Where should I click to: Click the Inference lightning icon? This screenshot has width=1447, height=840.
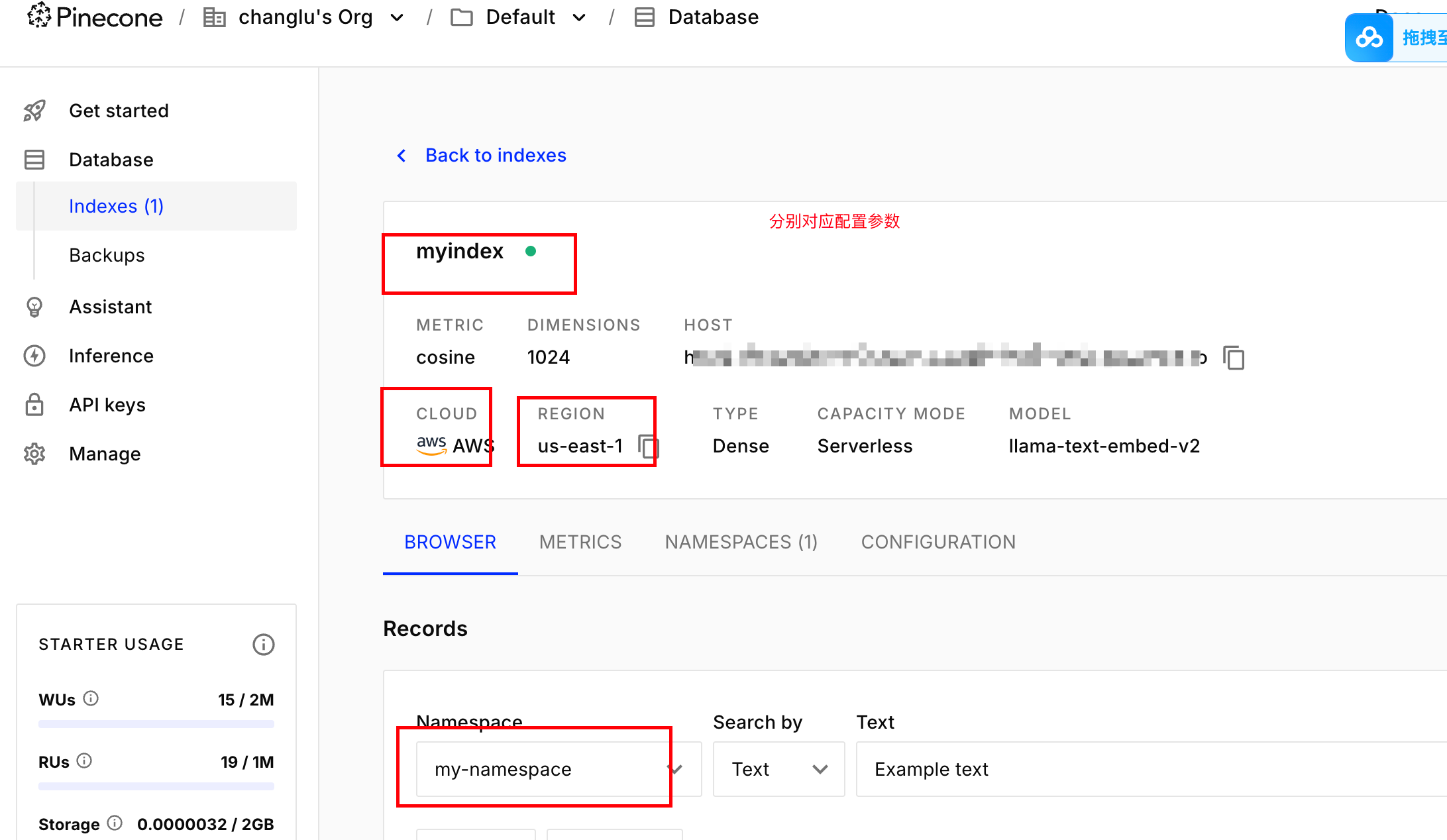(x=34, y=356)
